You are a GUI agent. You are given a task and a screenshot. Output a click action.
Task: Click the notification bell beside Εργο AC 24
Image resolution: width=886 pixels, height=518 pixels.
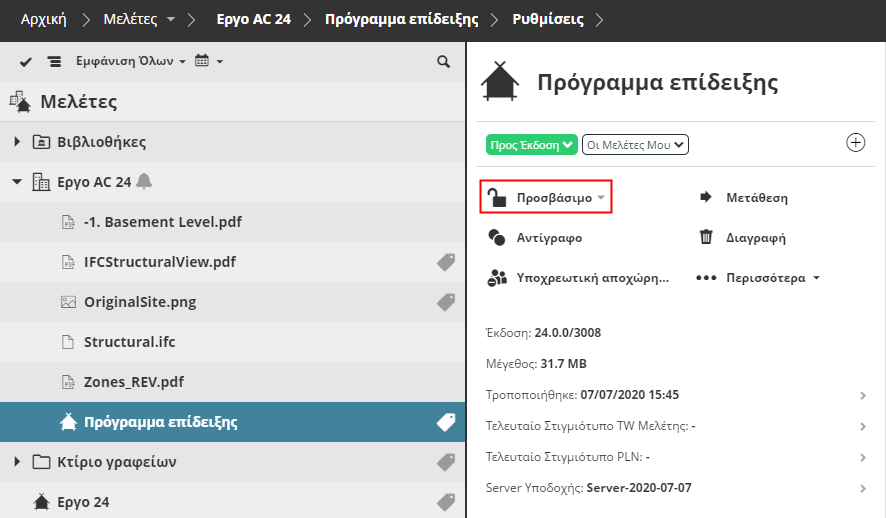pyautogui.click(x=145, y=181)
